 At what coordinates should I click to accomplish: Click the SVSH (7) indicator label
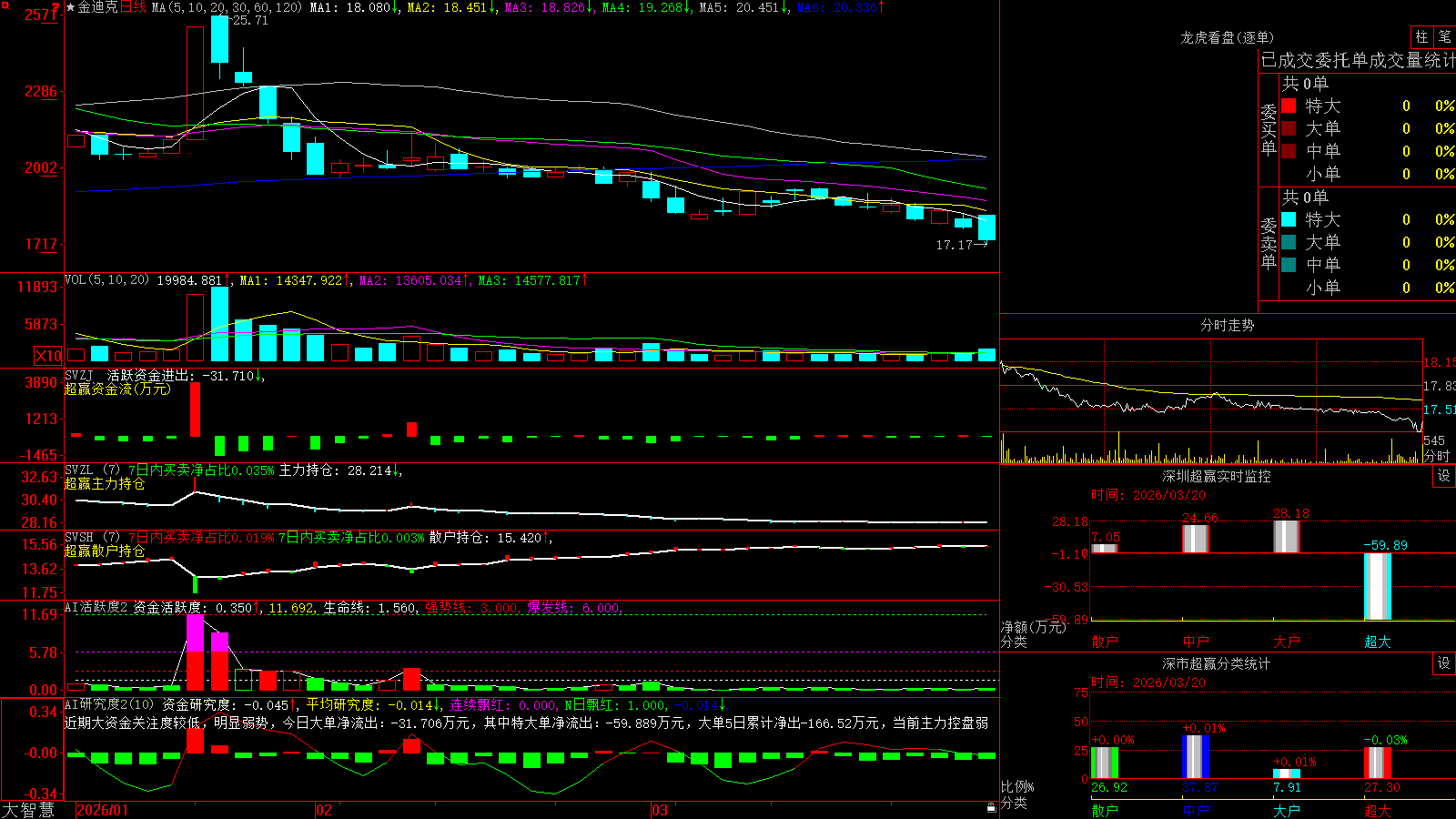click(92, 538)
